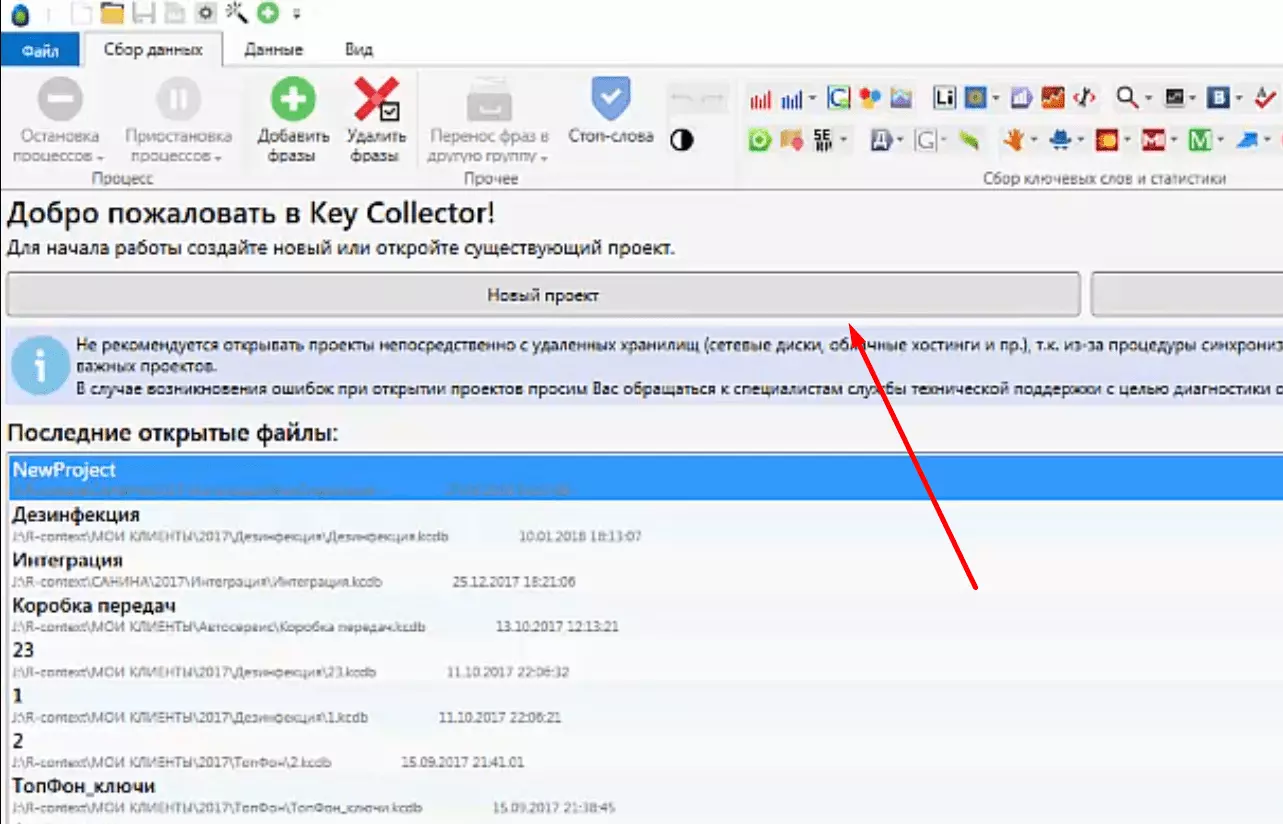Screen dimensions: 1283x824
Task: Click the black monitor icon
Action: pos(1174,98)
